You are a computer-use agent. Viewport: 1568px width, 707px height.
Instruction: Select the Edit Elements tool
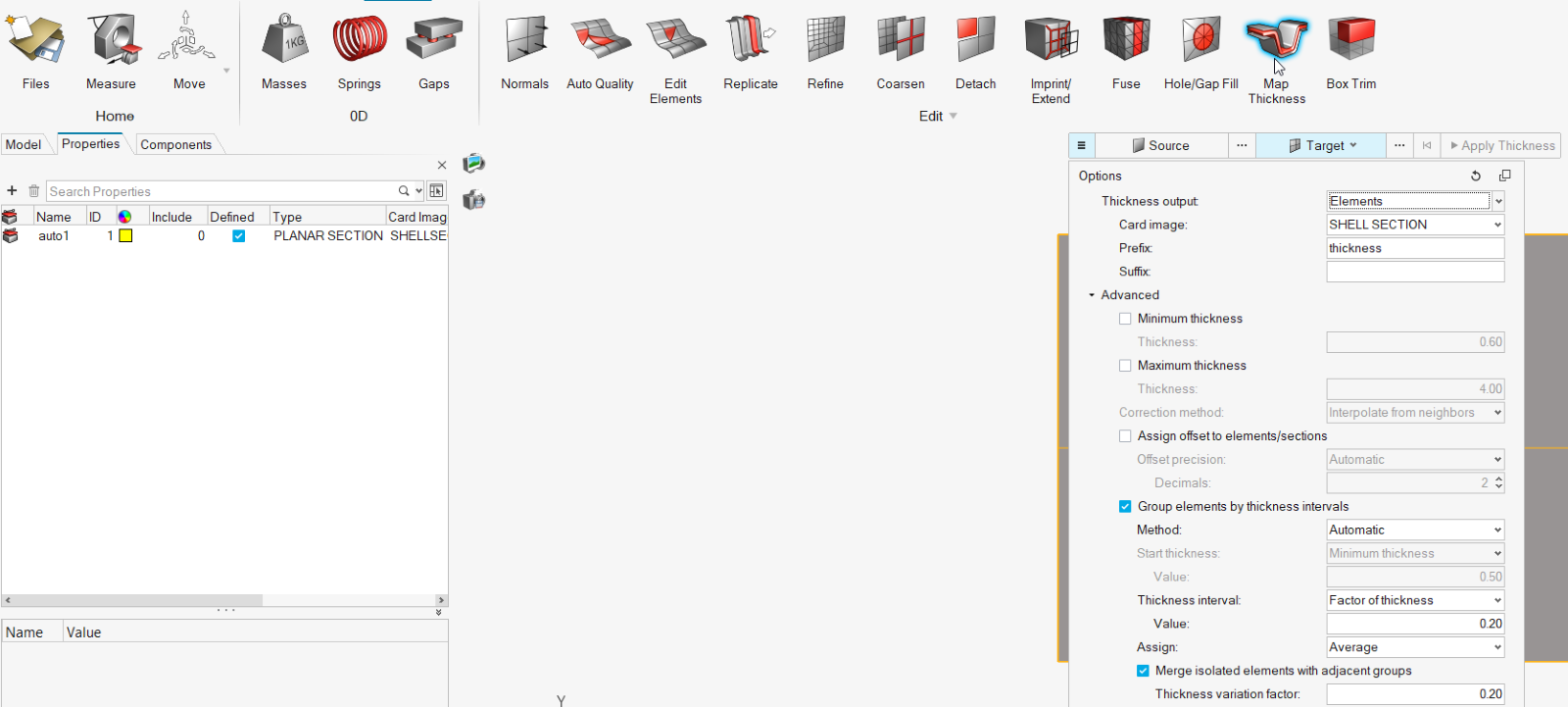[x=675, y=57]
